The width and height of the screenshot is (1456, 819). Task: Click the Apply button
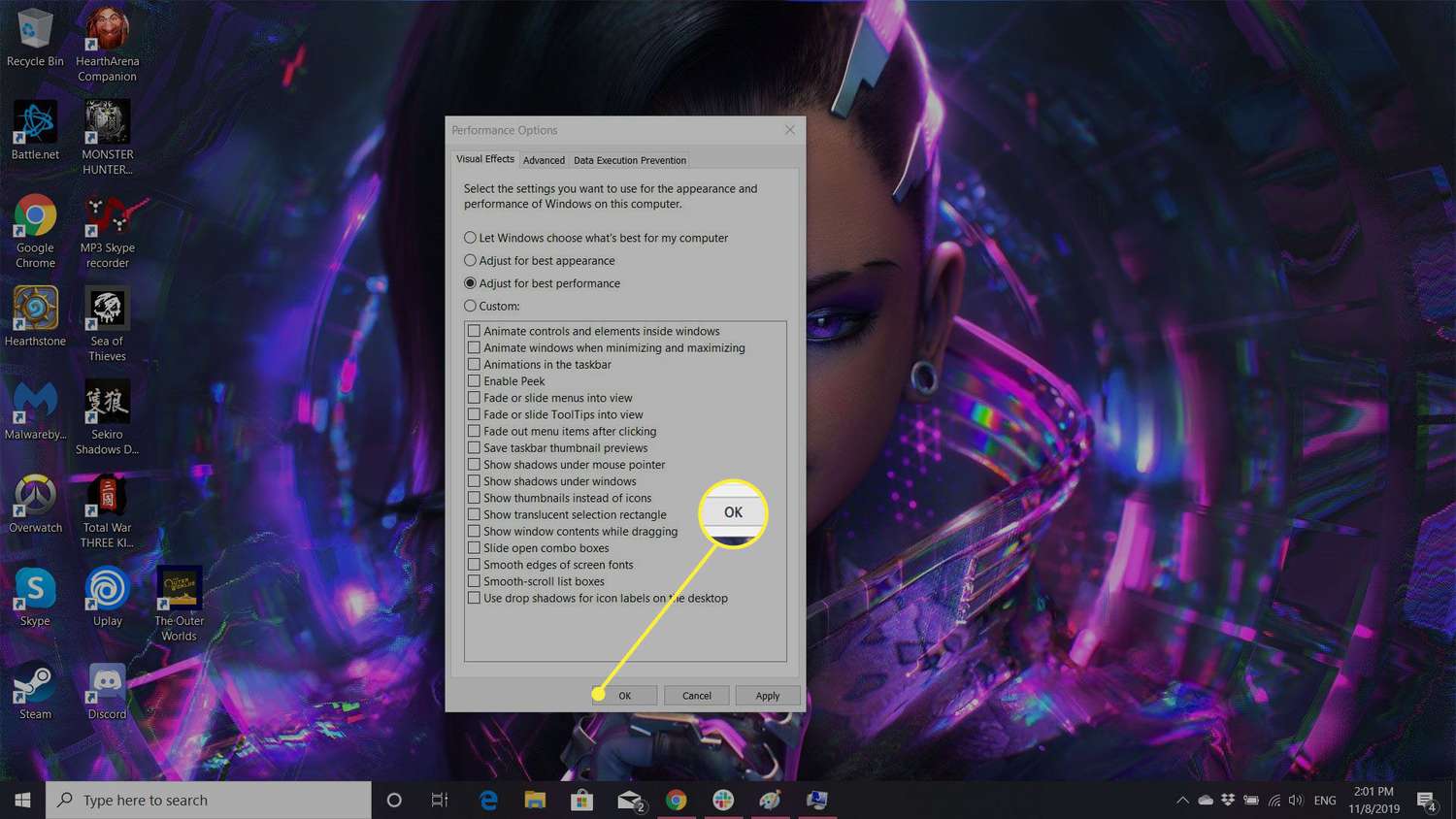point(767,695)
